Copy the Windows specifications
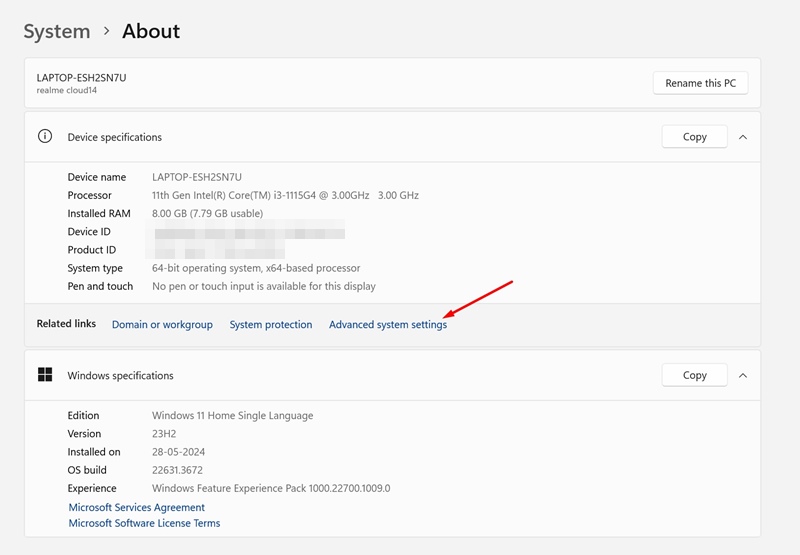 (x=694, y=375)
